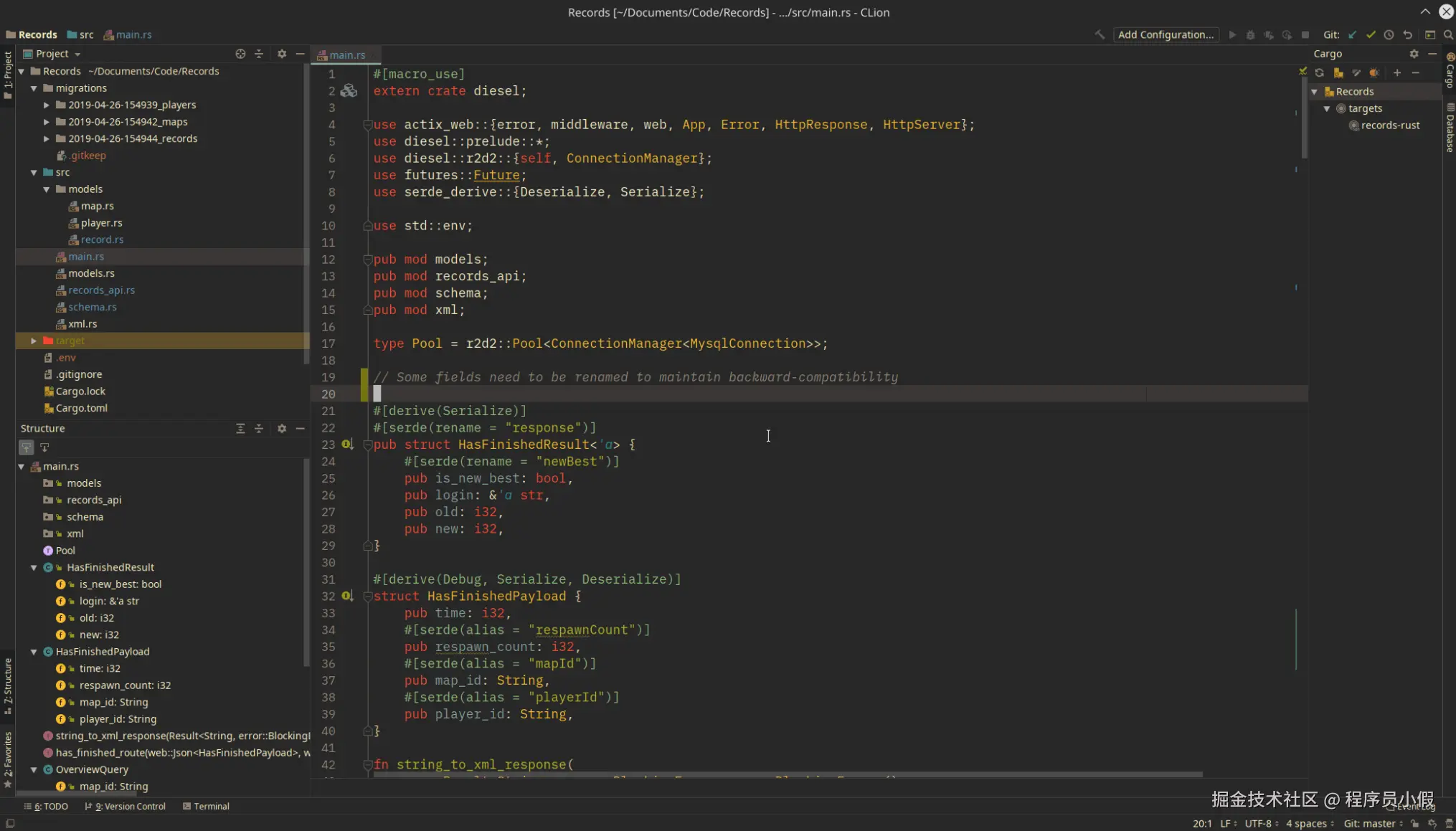Open Git history clock icon
Image resolution: width=1456 pixels, height=831 pixels.
(1389, 34)
